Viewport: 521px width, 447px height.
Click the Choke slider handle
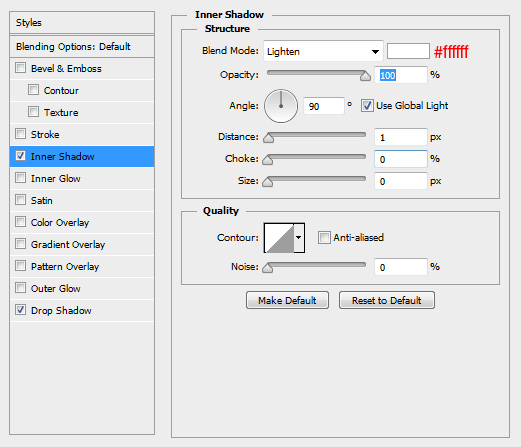click(267, 160)
